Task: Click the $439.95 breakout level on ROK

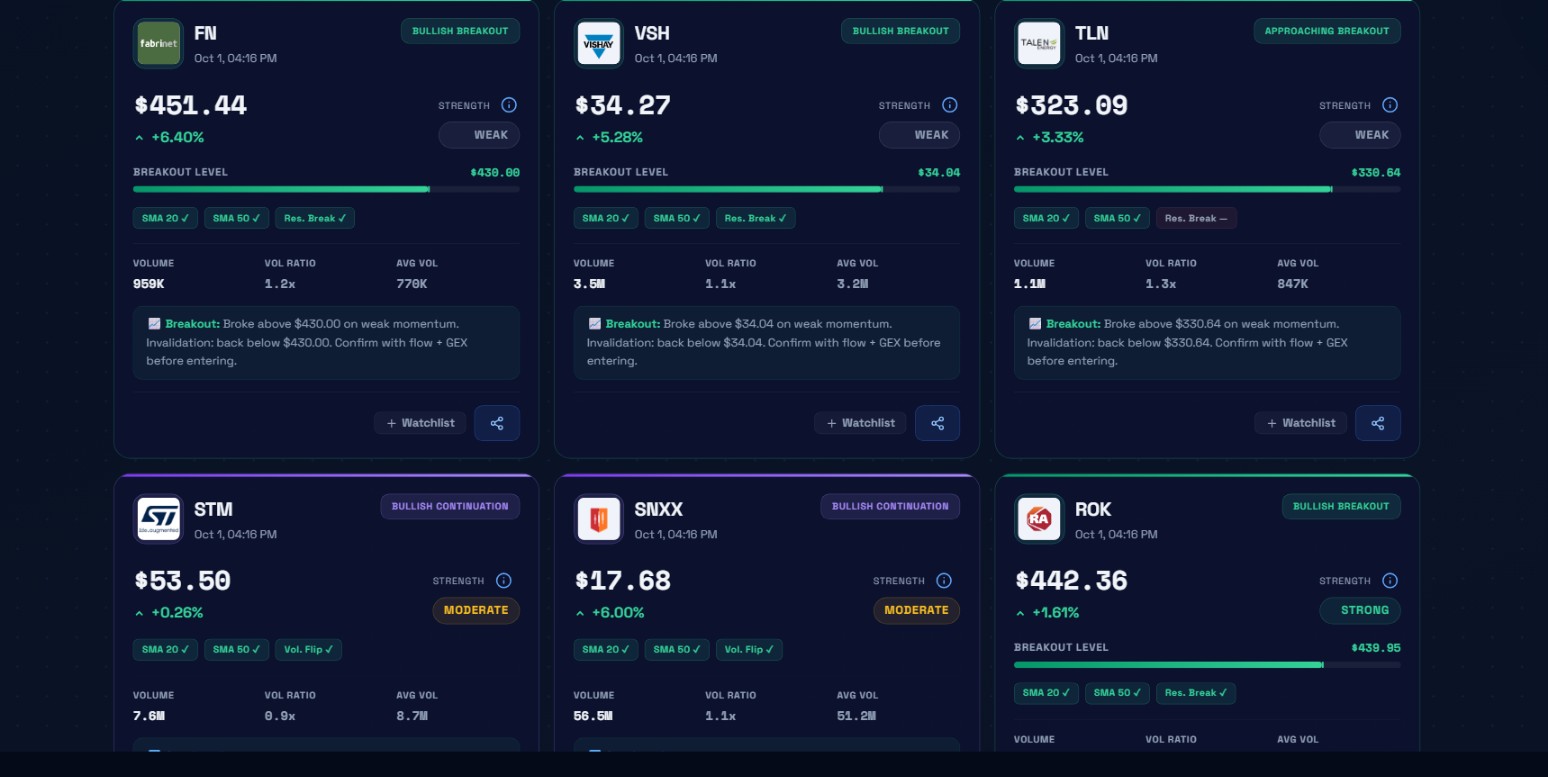Action: click(1376, 647)
